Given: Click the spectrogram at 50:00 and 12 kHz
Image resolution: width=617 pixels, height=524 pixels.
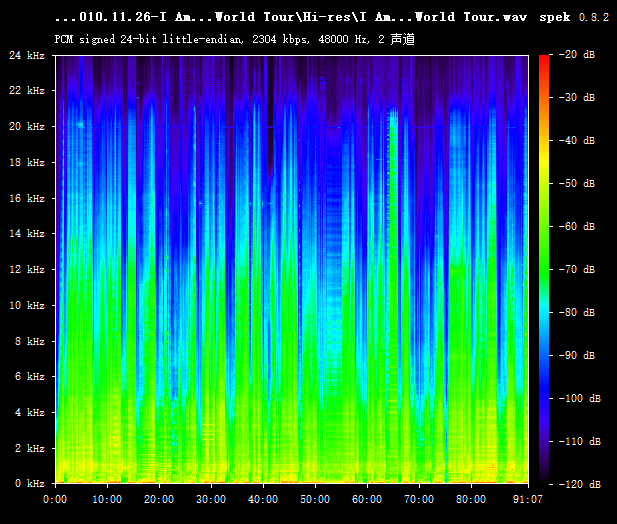Looking at the screenshot, I should coord(315,269).
